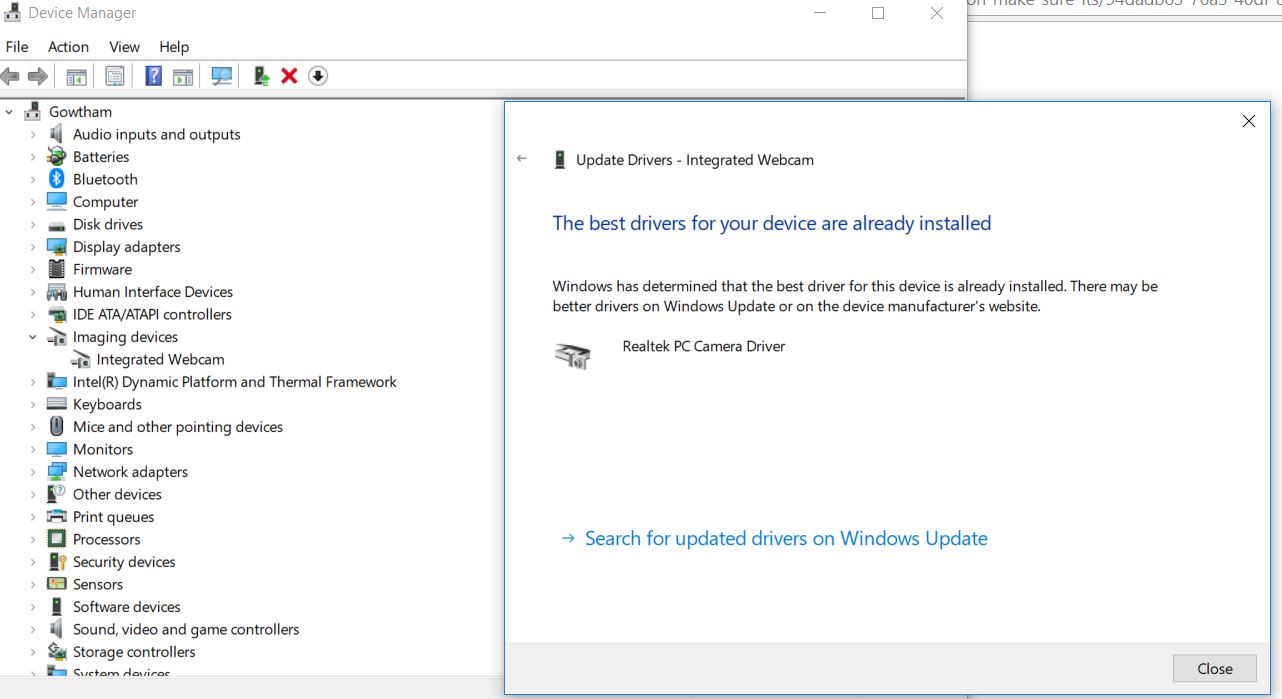Expand the IDE ATA/ATAPI controllers node
1282x699 pixels.
coord(33,314)
